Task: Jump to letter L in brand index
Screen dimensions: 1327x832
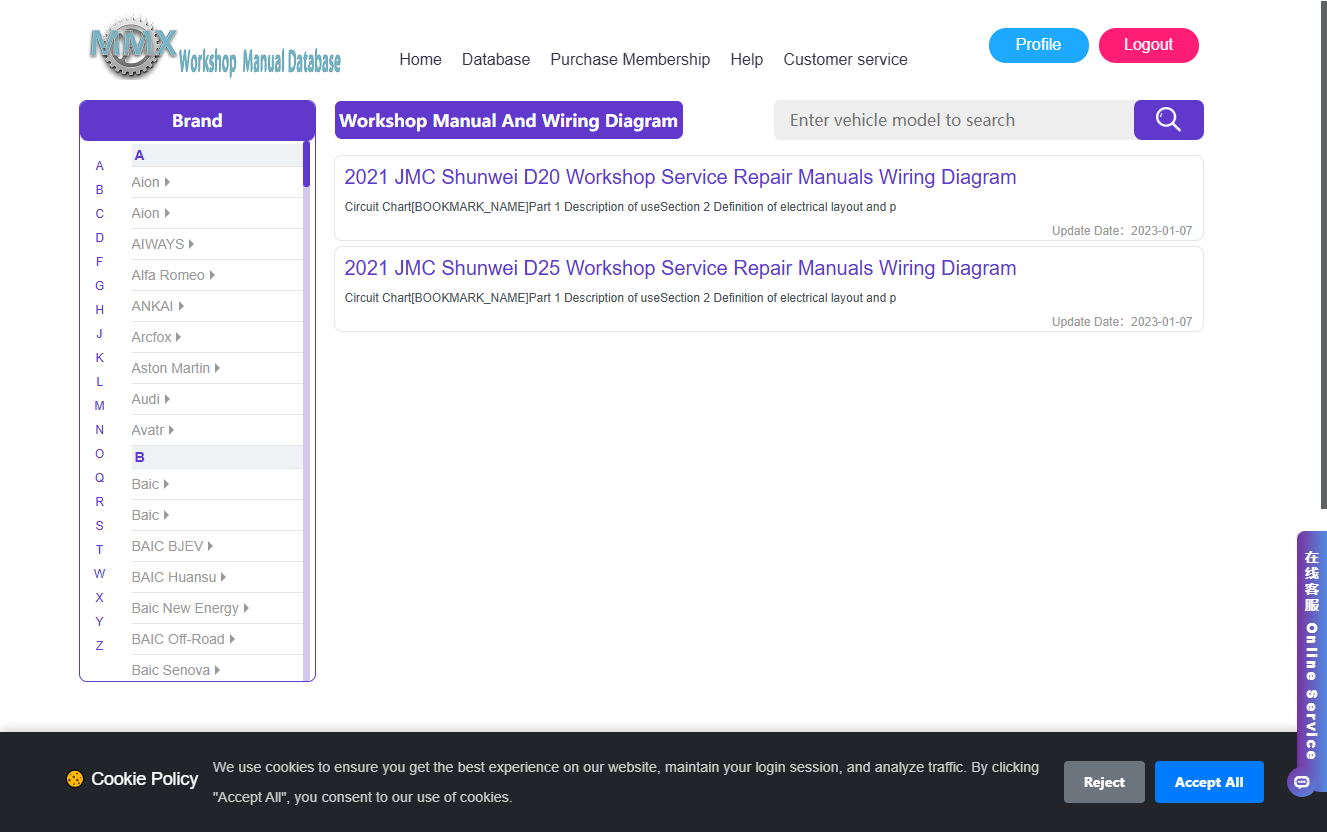Action: (100, 382)
